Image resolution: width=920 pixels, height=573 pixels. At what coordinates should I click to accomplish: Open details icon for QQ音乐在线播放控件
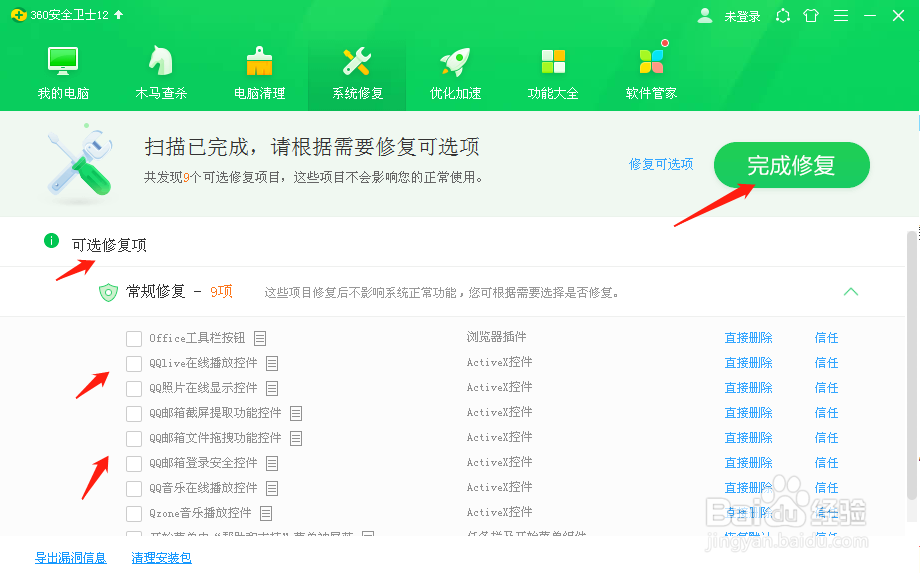[x=272, y=488]
